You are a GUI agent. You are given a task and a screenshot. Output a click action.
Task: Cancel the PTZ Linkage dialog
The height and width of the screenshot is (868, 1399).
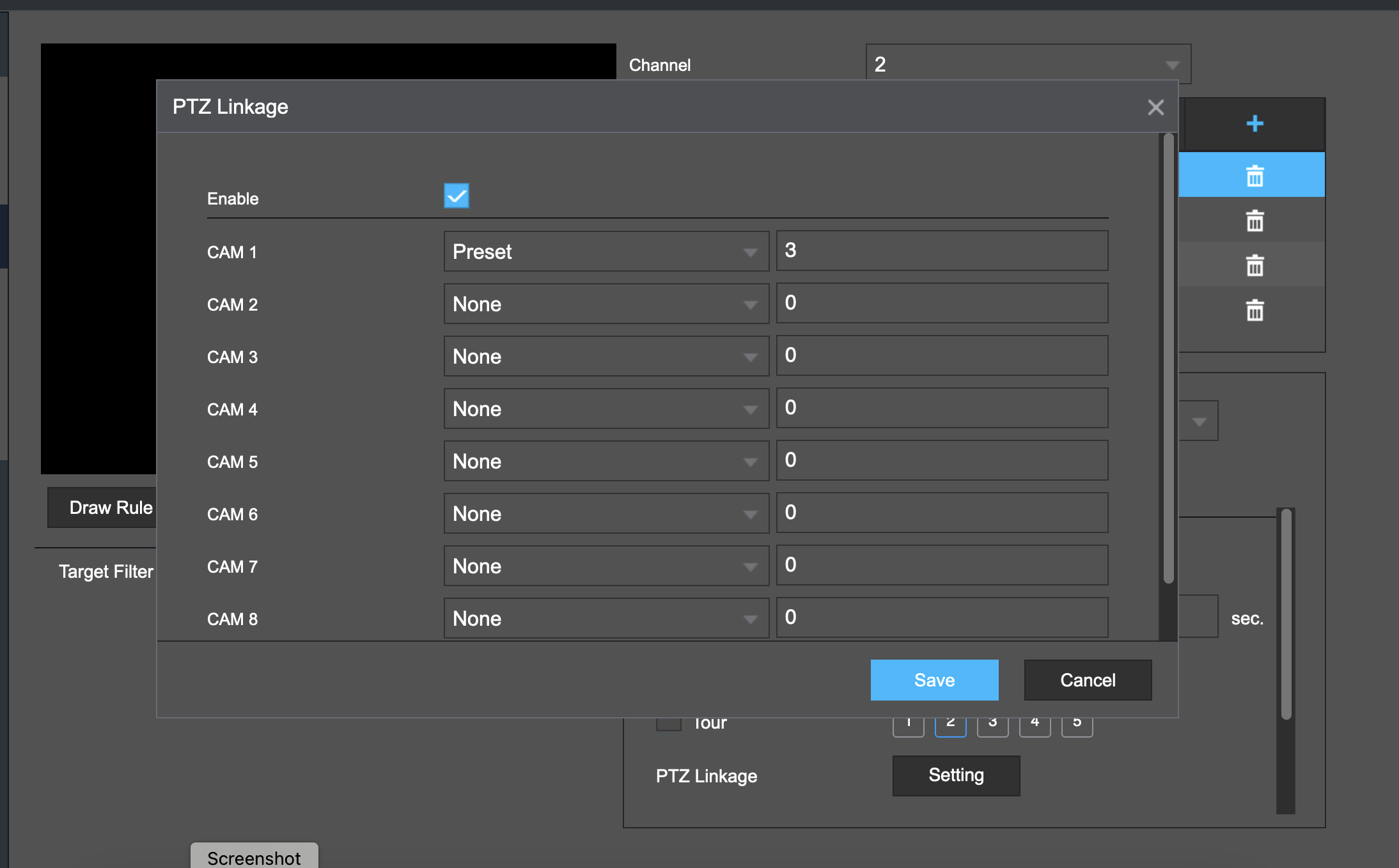1088,680
